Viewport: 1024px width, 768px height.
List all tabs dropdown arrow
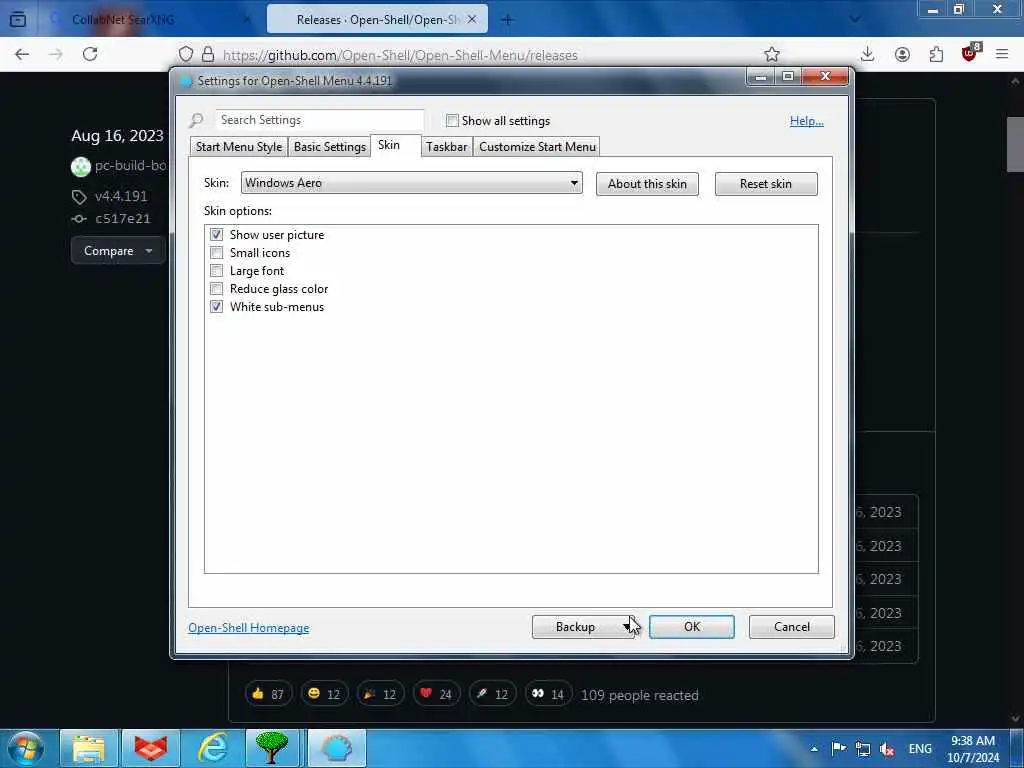click(x=854, y=19)
